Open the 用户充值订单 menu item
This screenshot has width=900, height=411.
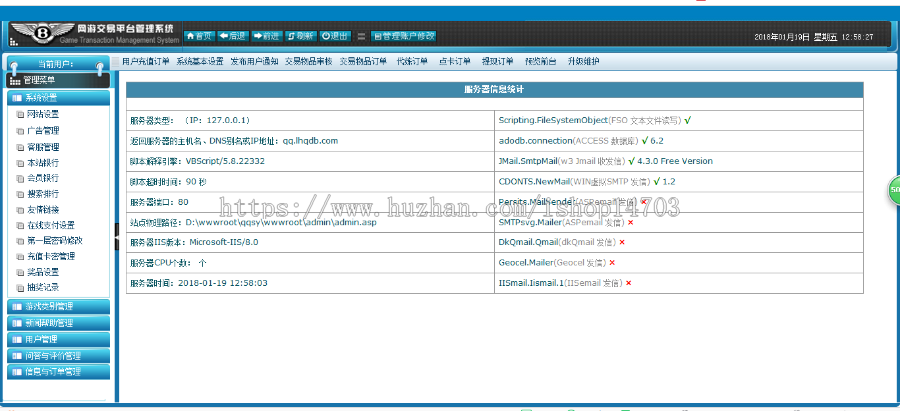coord(145,61)
